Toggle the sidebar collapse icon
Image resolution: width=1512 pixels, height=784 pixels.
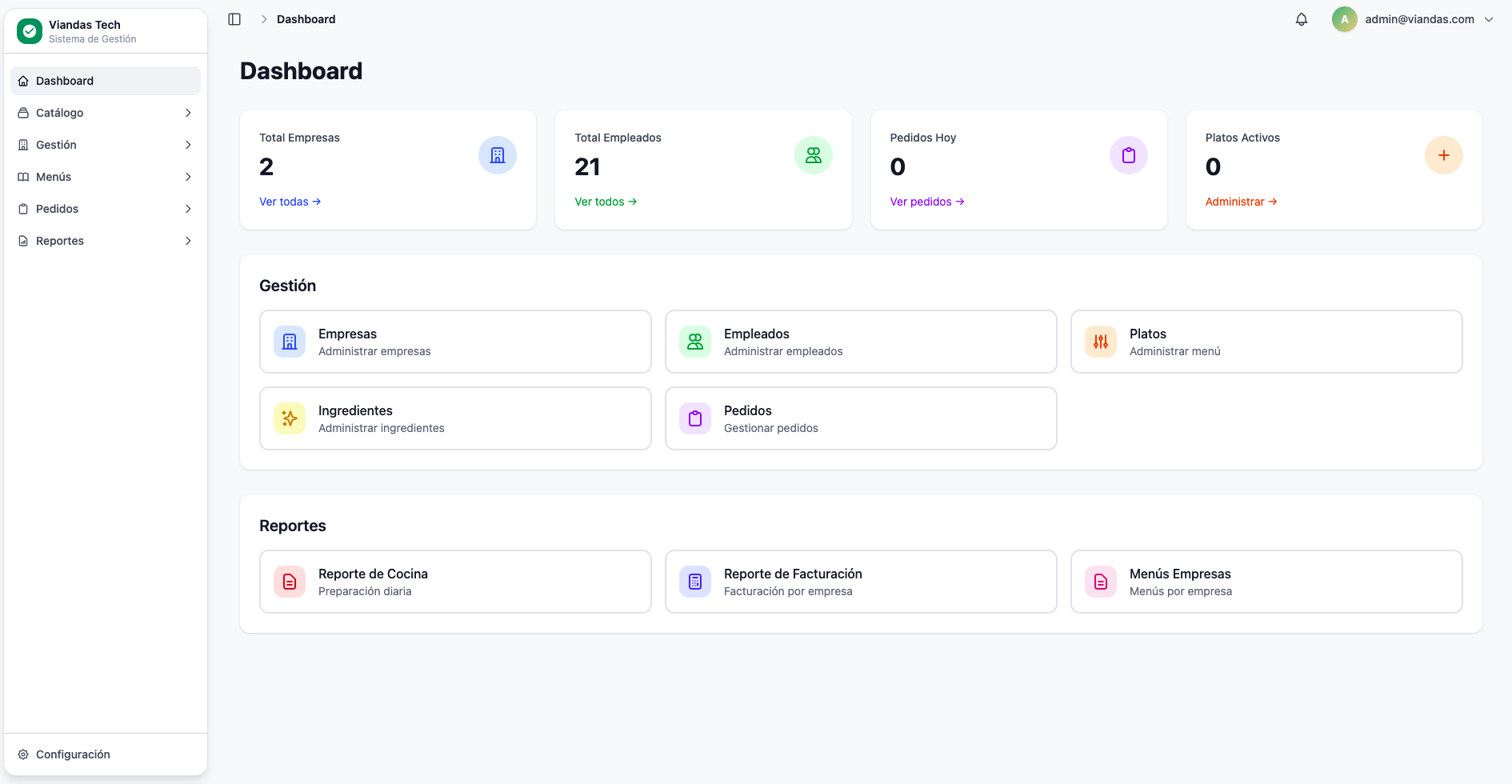(234, 19)
